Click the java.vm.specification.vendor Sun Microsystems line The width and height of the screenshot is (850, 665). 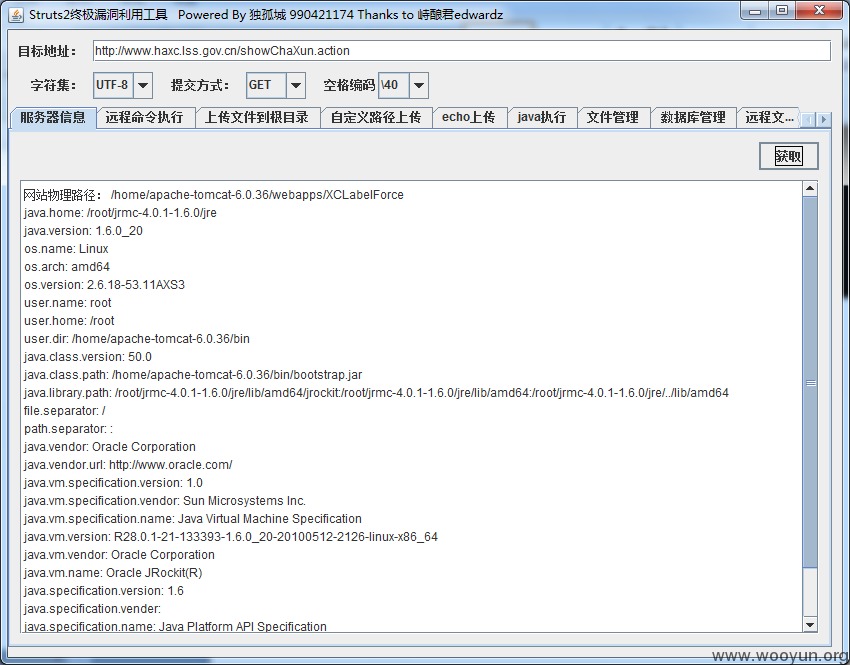pyautogui.click(x=165, y=501)
